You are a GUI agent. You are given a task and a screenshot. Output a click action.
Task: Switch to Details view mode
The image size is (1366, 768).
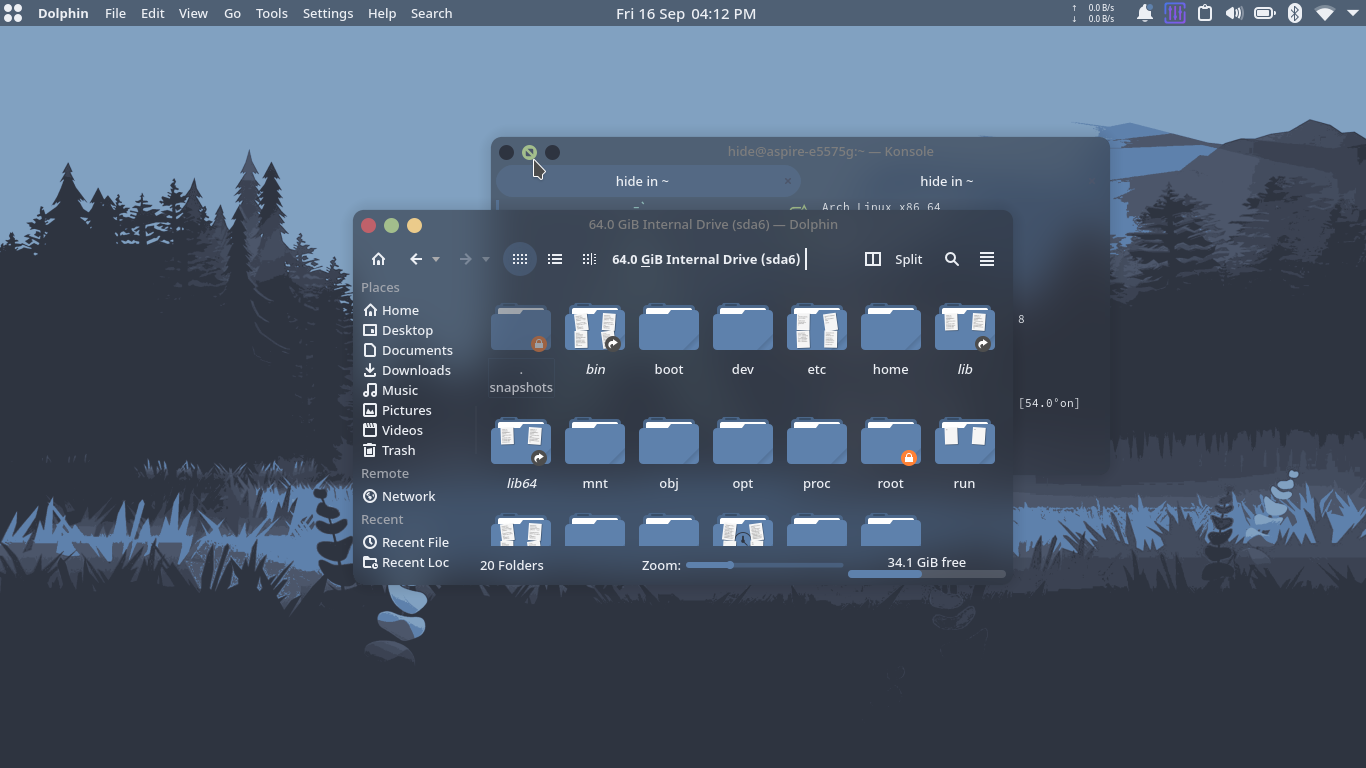[x=555, y=259]
